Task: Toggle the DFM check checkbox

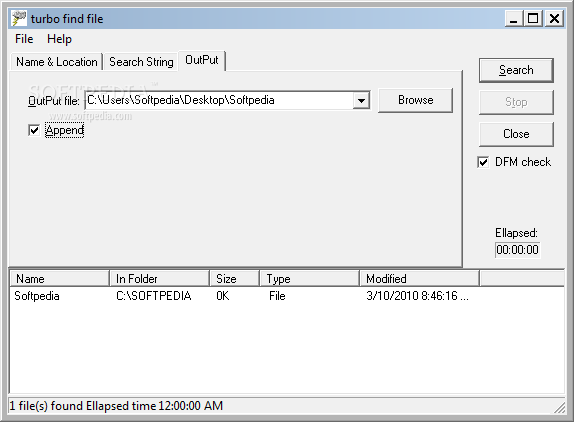Action: 483,162
